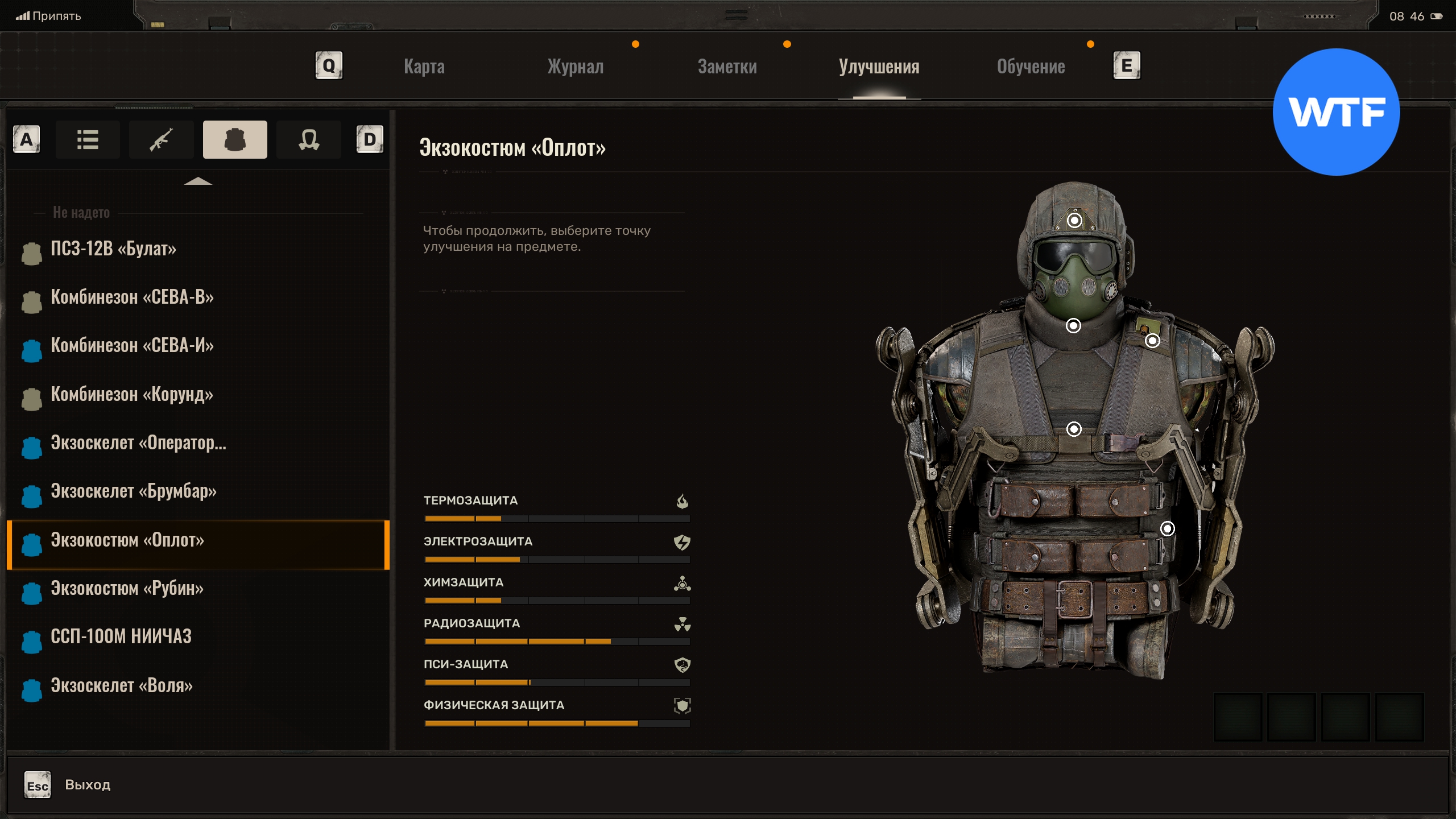Select the armor suits category icon
The height and width of the screenshot is (819, 1456).
pyautogui.click(x=235, y=139)
